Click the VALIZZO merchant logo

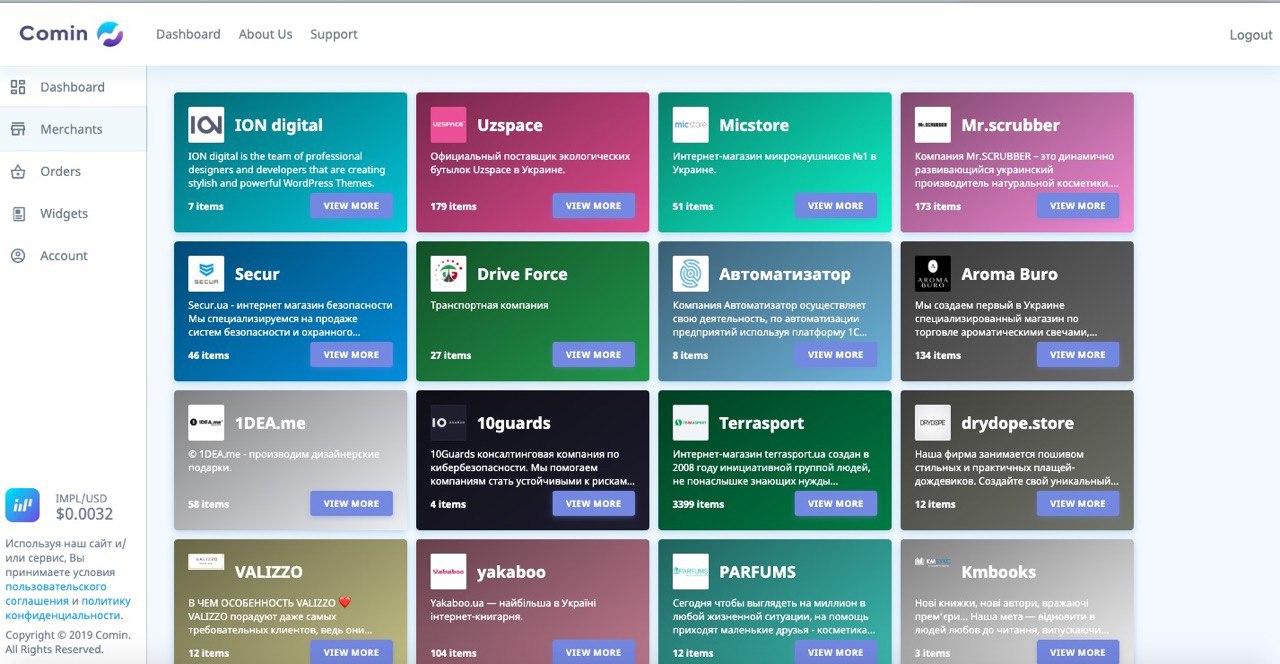pyautogui.click(x=206, y=562)
